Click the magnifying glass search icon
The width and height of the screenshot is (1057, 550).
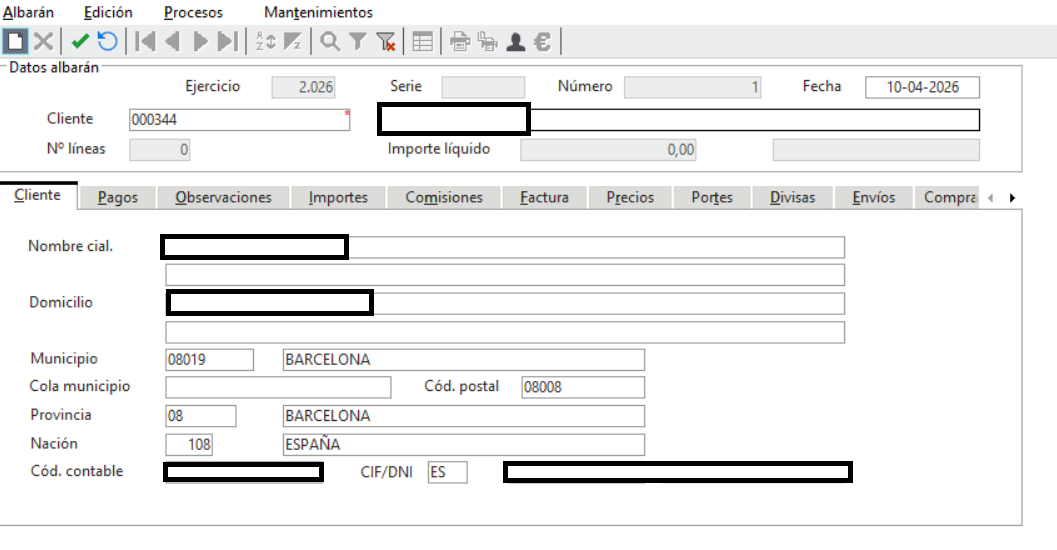[330, 41]
